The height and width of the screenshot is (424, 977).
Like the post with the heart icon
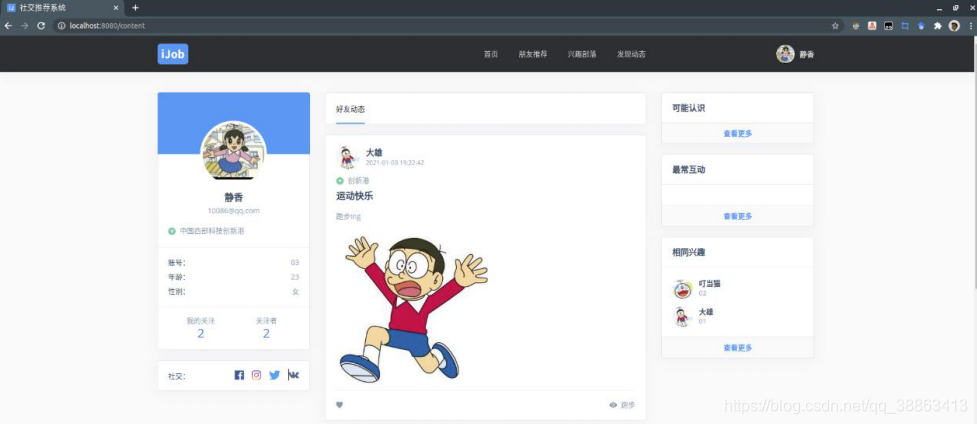(x=340, y=405)
